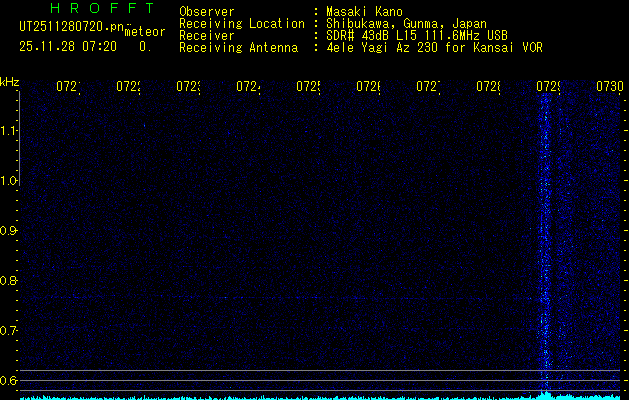Click the 0730 time marker
The width and height of the screenshot is (629, 400).
point(610,86)
